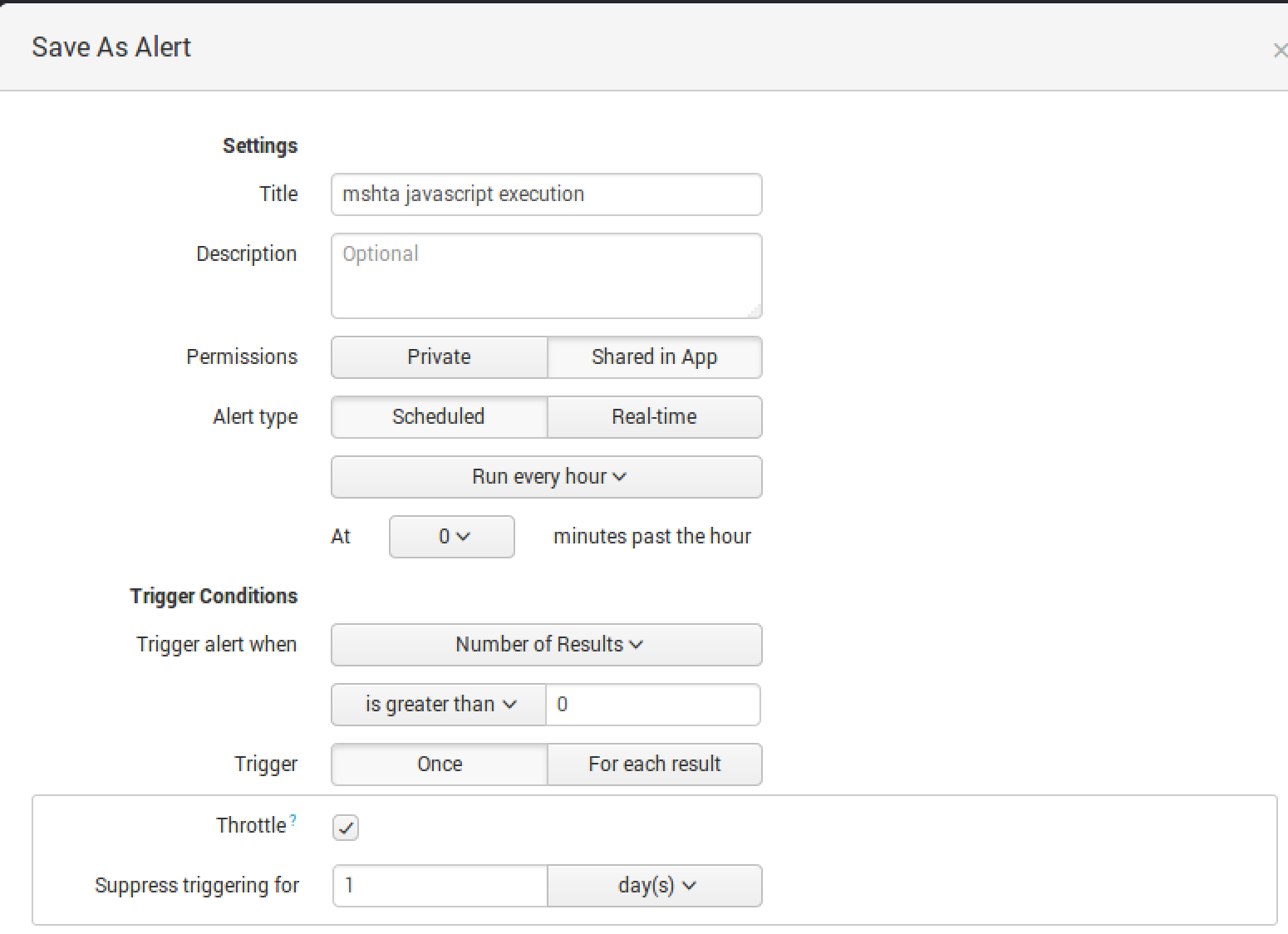Focus the results threshold value field
Image resolution: width=1288 pixels, height=934 pixels.
coord(652,705)
